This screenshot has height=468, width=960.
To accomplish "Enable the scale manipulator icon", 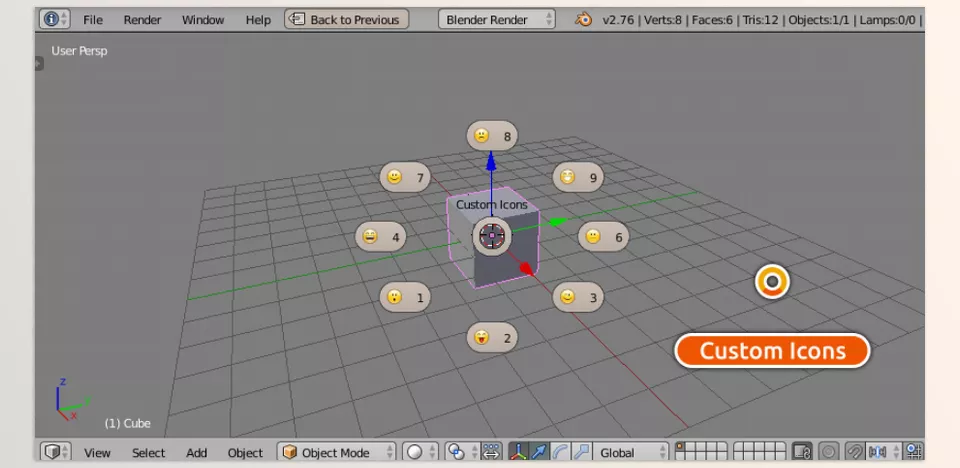I will (581, 452).
